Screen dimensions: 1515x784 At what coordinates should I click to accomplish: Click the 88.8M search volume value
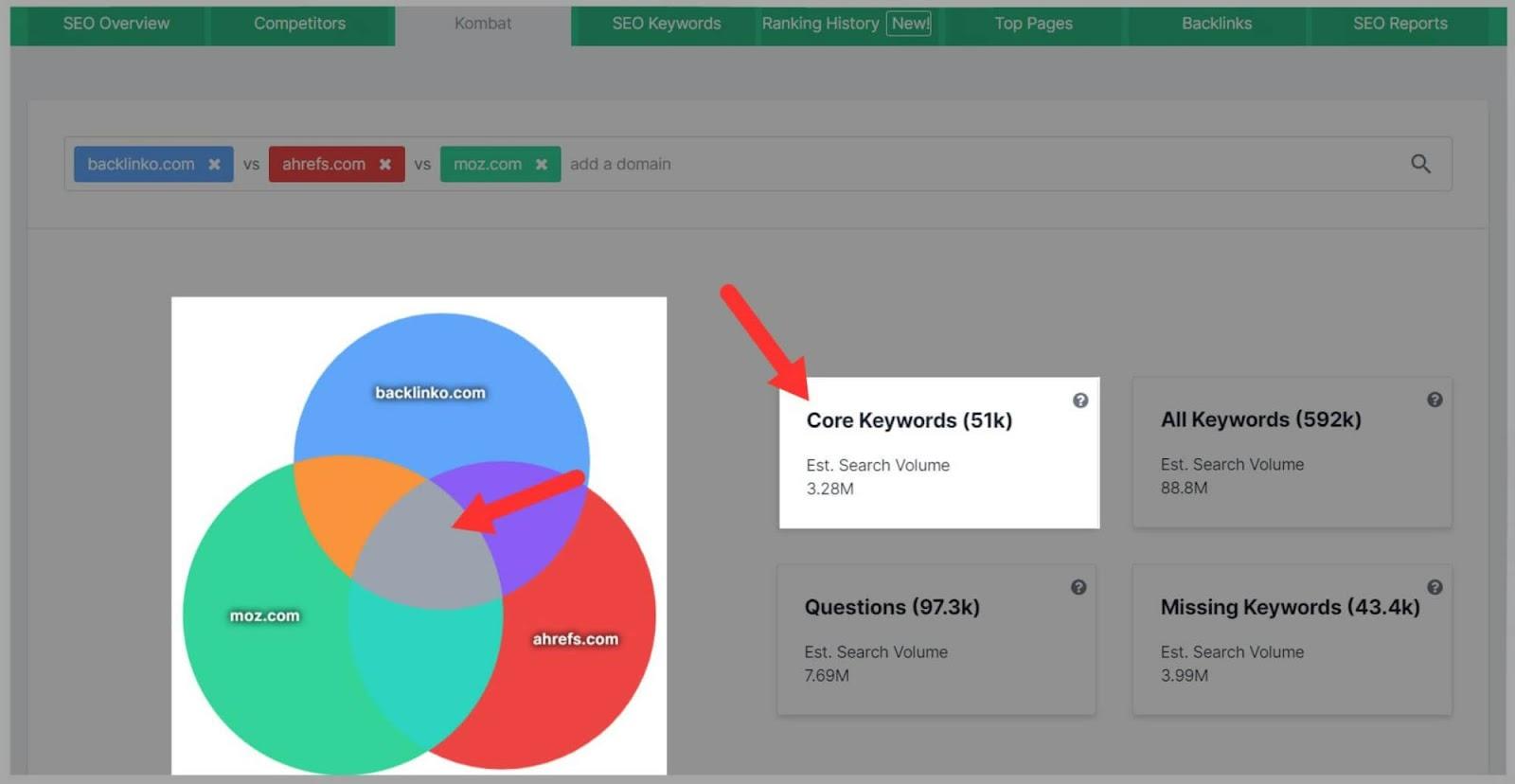coord(1184,488)
